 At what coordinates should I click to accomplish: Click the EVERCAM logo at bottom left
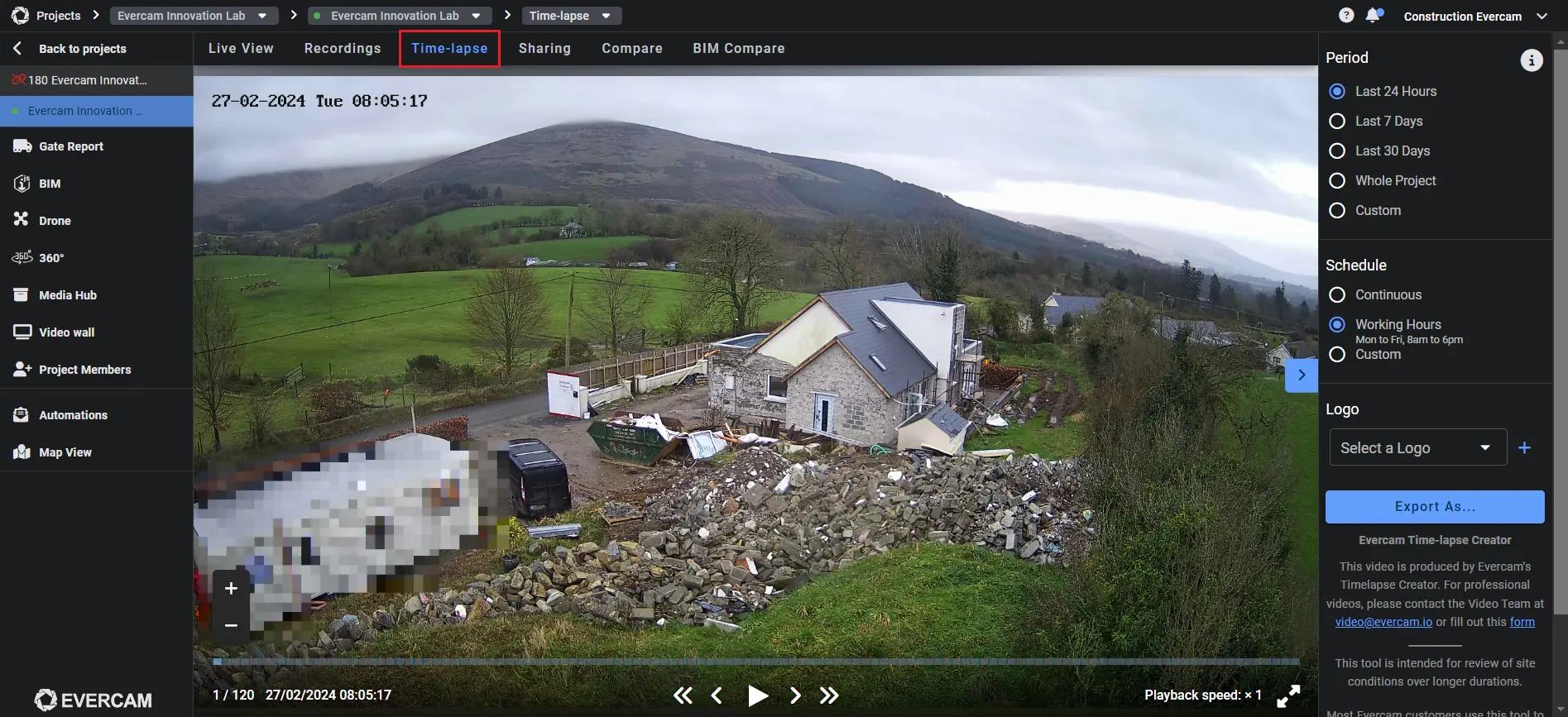(x=93, y=700)
